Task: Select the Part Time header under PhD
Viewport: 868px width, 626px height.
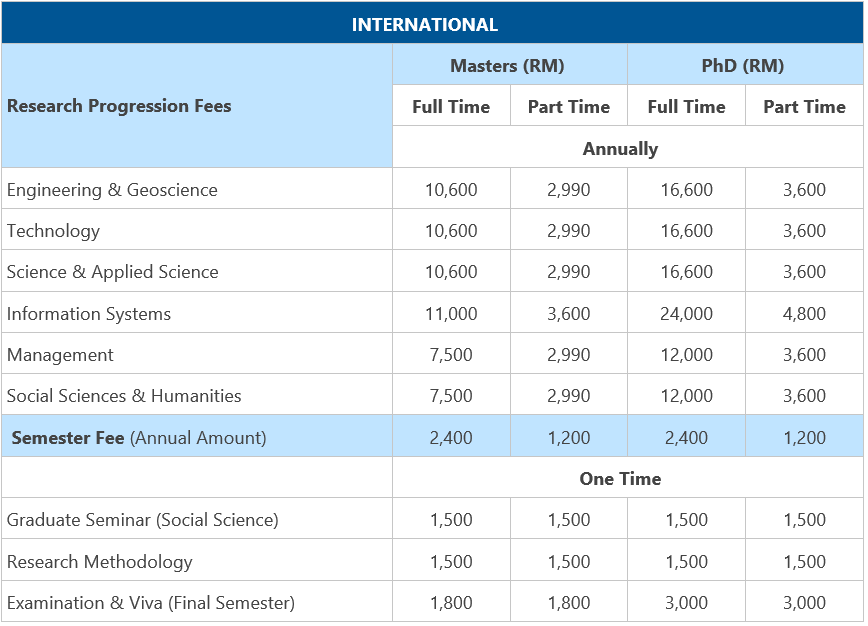Action: coord(804,106)
